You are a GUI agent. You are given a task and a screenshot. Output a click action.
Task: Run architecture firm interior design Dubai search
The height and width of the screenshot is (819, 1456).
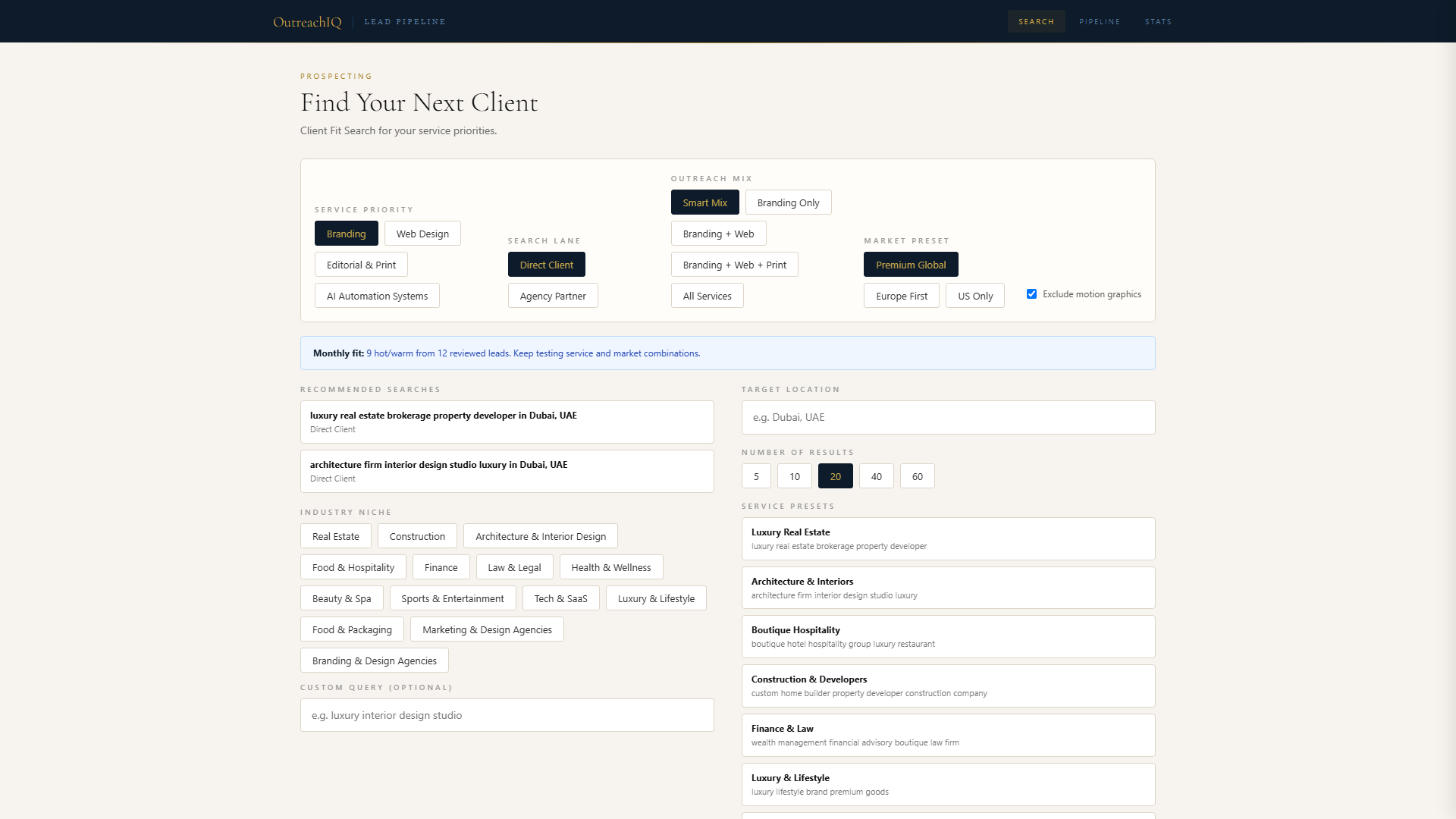[x=507, y=471]
